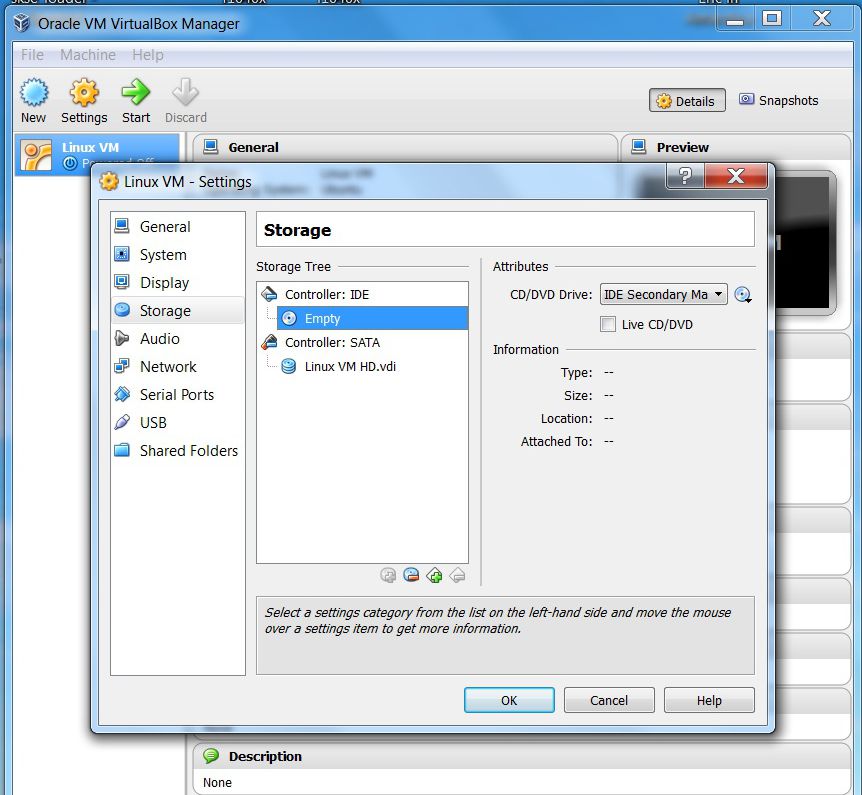This screenshot has height=795, width=862.
Task: Select Linux VM HD.vdi disk entry
Action: pos(350,367)
